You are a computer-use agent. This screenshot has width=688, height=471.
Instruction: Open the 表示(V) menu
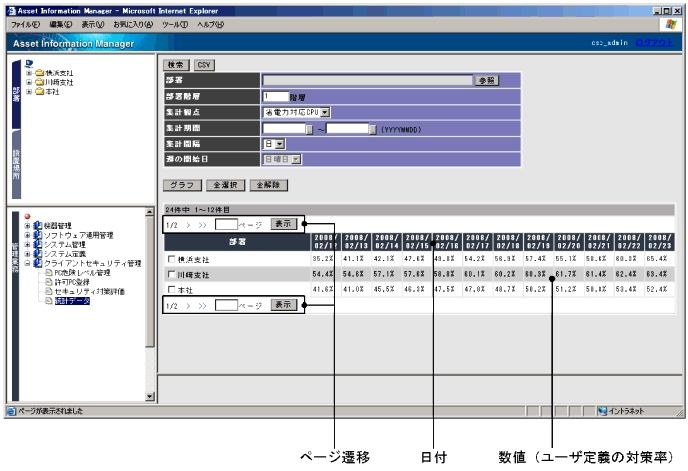click(x=92, y=22)
